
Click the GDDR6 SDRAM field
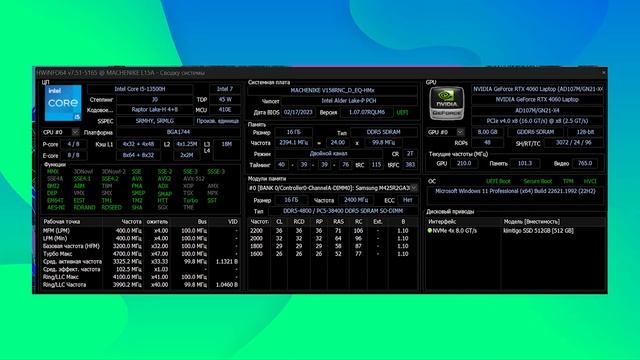[536, 132]
